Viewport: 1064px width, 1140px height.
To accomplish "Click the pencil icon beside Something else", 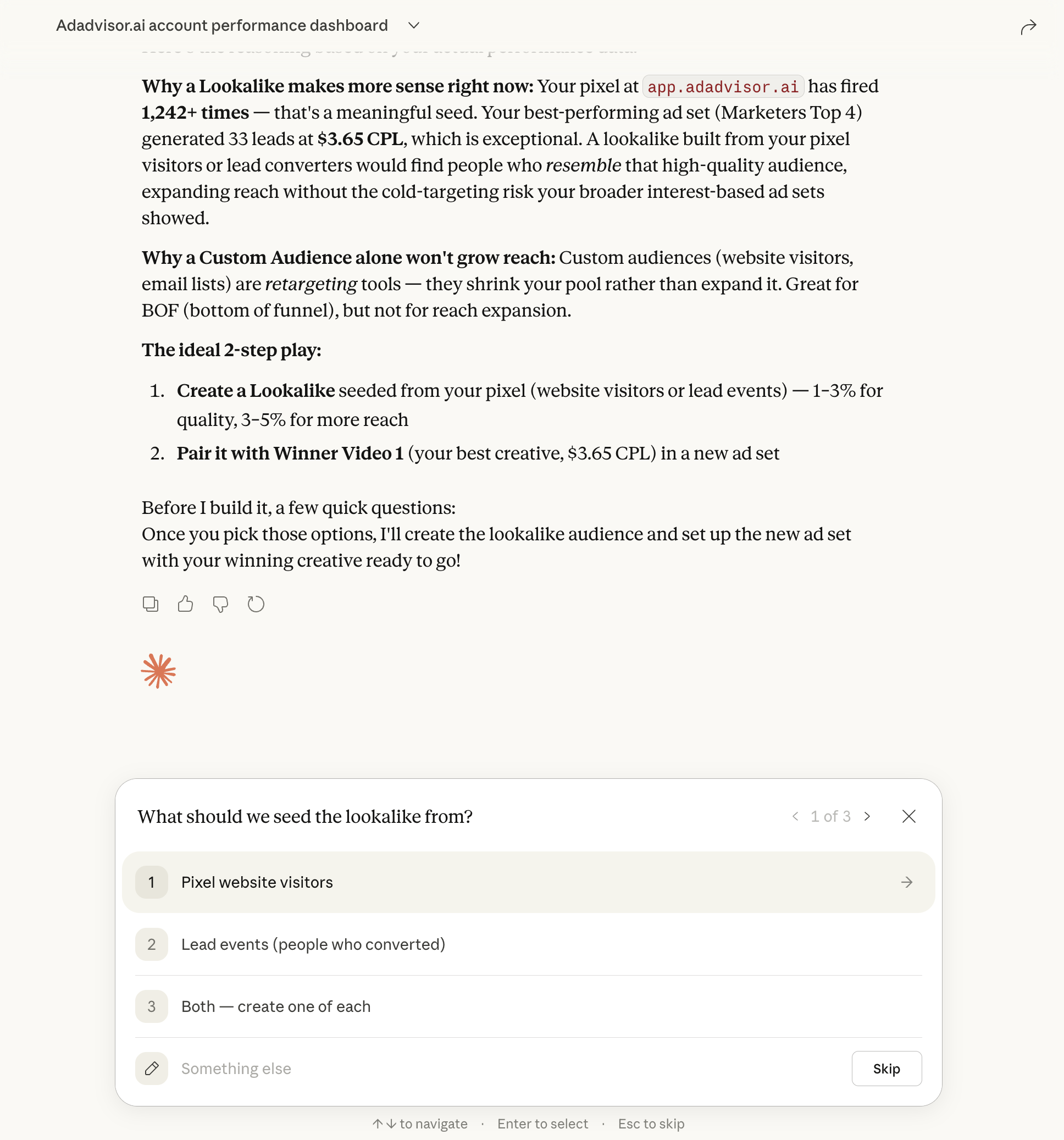I will (x=151, y=1069).
